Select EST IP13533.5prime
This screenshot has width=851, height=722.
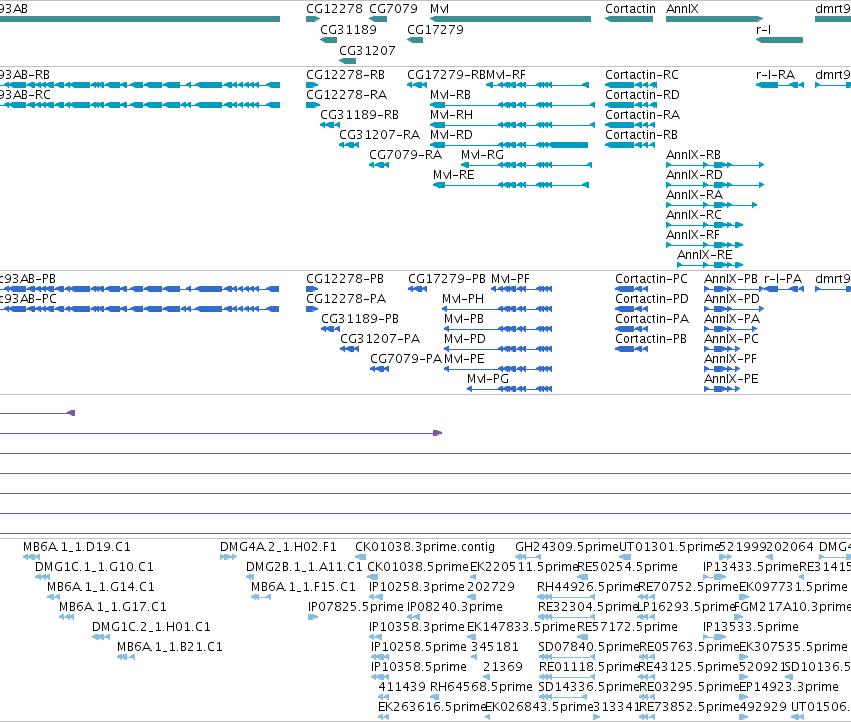[x=751, y=627]
